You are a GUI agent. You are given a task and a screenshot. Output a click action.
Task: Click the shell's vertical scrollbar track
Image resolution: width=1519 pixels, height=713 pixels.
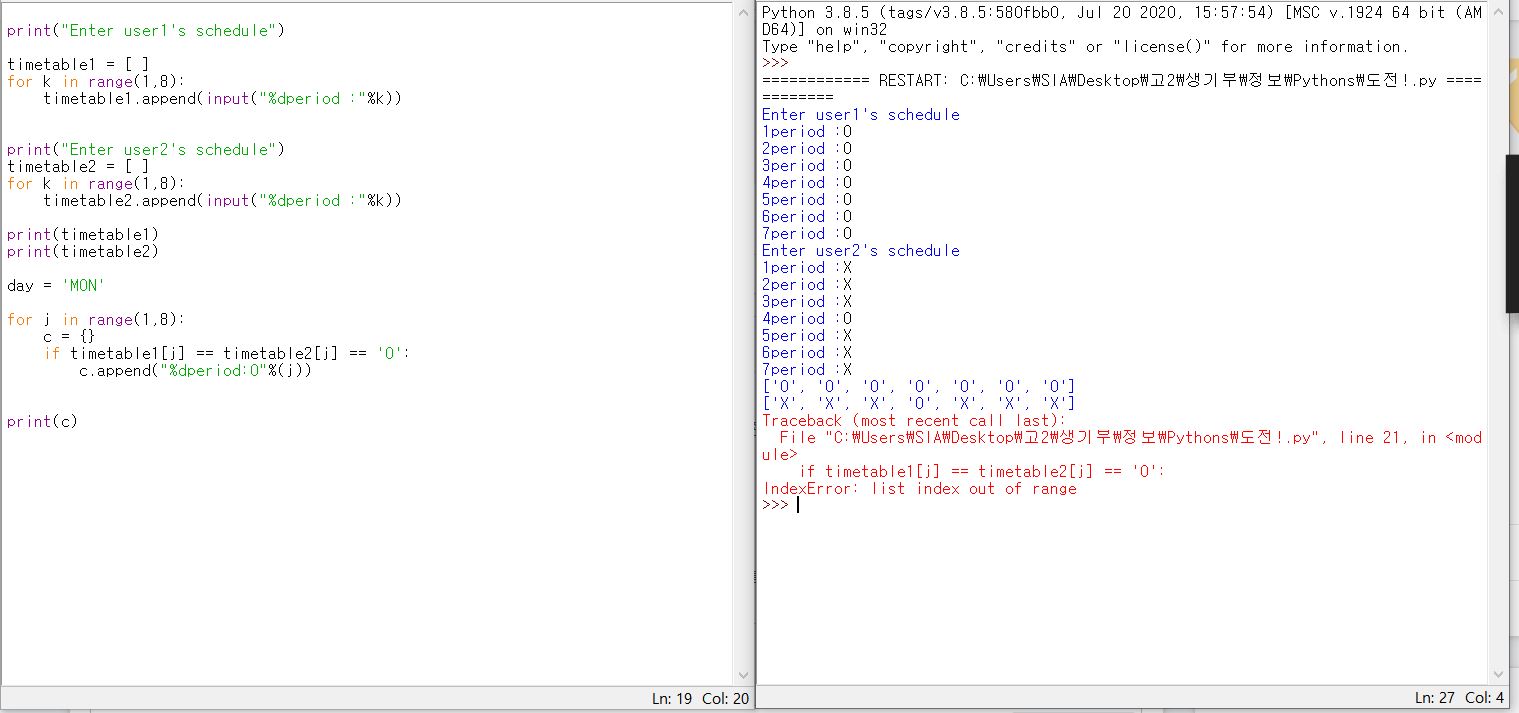tap(1499, 400)
